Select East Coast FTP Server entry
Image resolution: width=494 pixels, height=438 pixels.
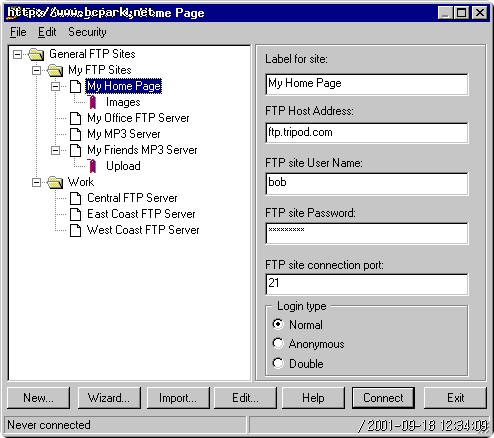[141, 214]
